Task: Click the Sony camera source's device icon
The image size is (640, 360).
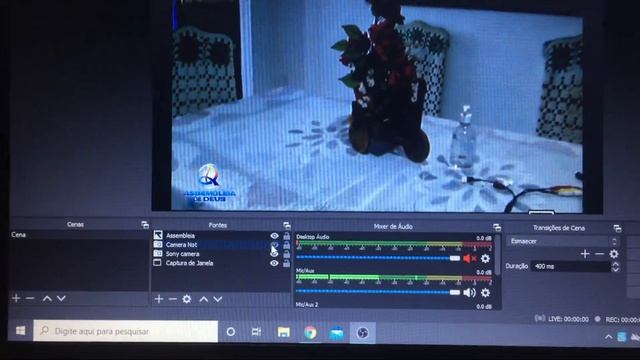Action: coord(157,253)
